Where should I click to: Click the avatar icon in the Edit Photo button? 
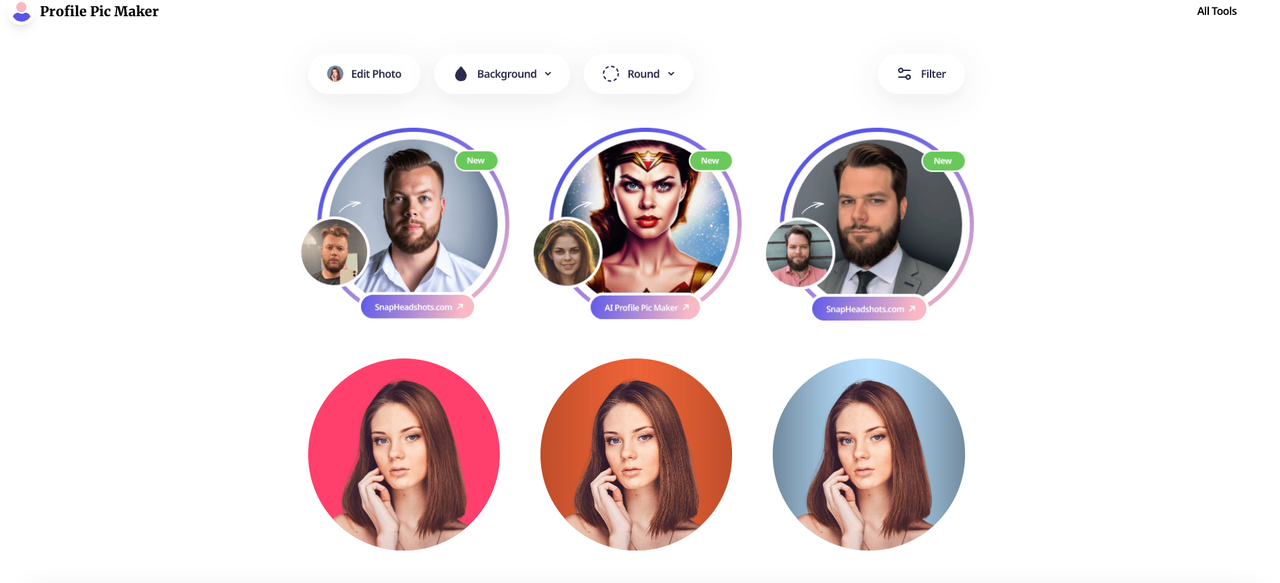click(335, 74)
